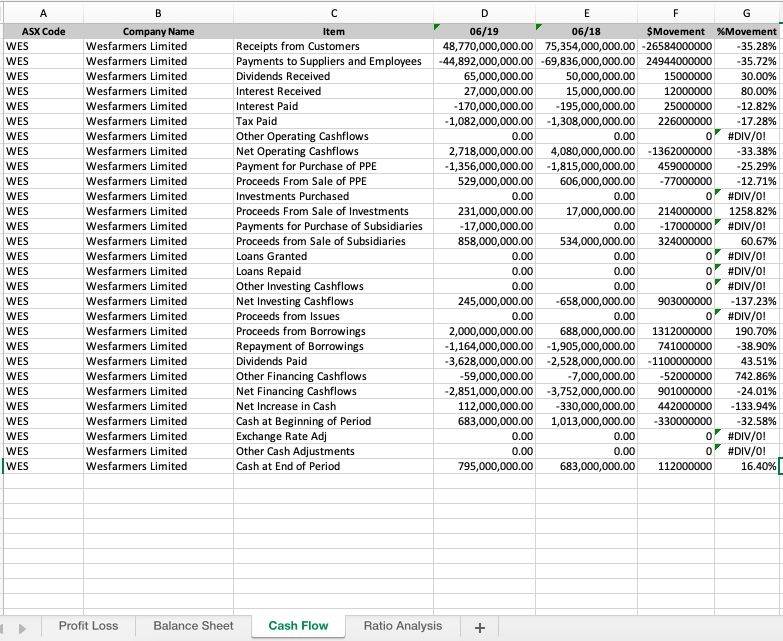Select Payments to Suppliers and Employees cell

point(334,61)
